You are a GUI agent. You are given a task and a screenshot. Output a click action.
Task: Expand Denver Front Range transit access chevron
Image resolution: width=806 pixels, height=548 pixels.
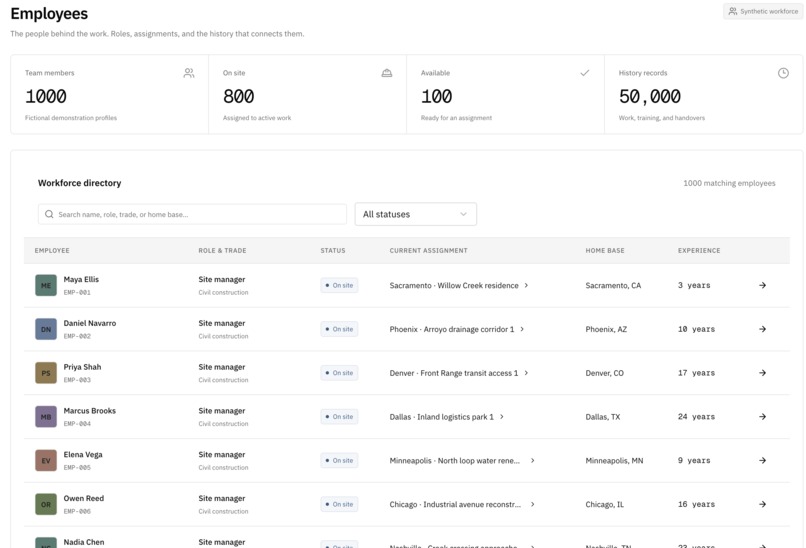[x=526, y=373]
